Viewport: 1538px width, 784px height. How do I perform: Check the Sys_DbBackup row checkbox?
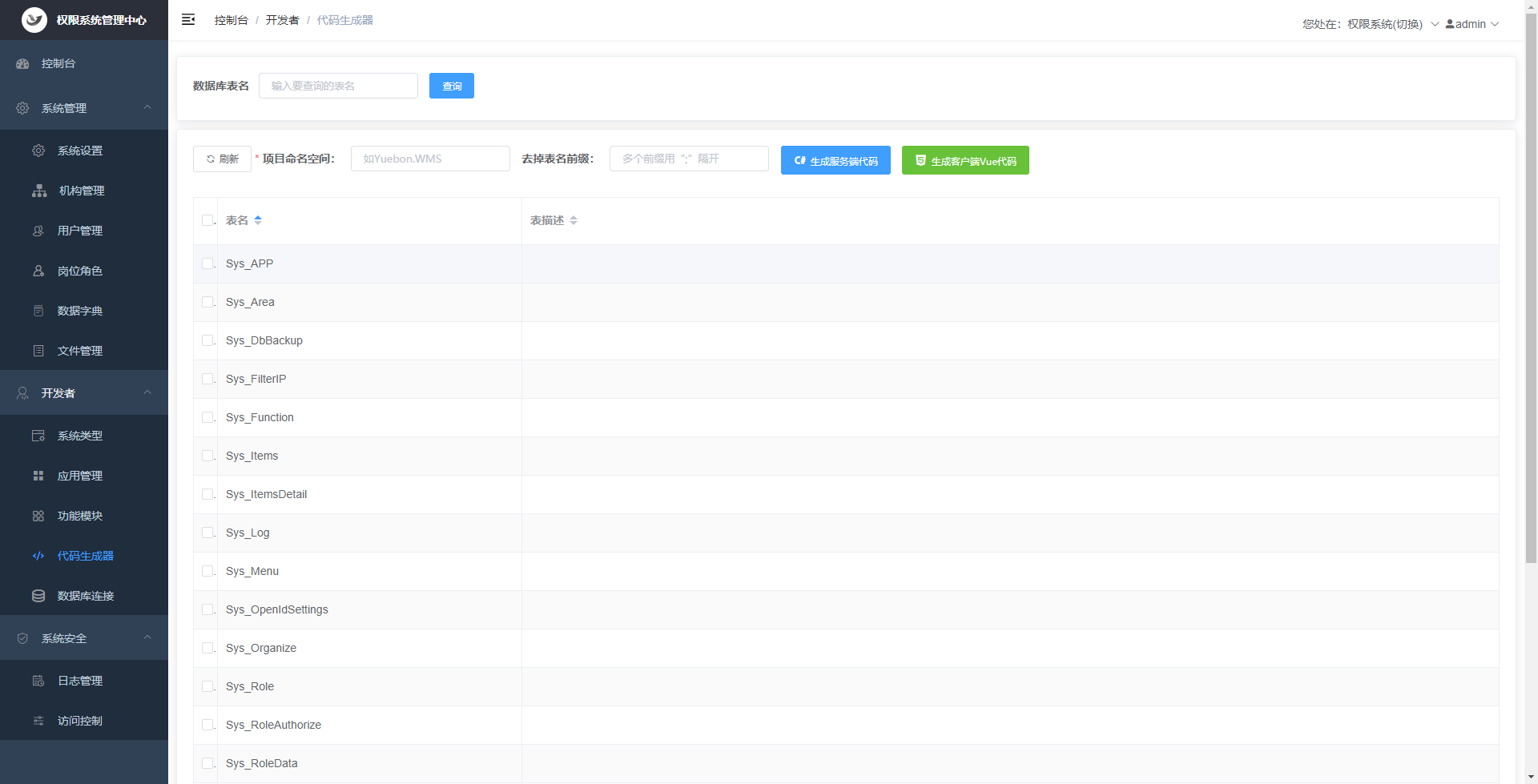207,340
